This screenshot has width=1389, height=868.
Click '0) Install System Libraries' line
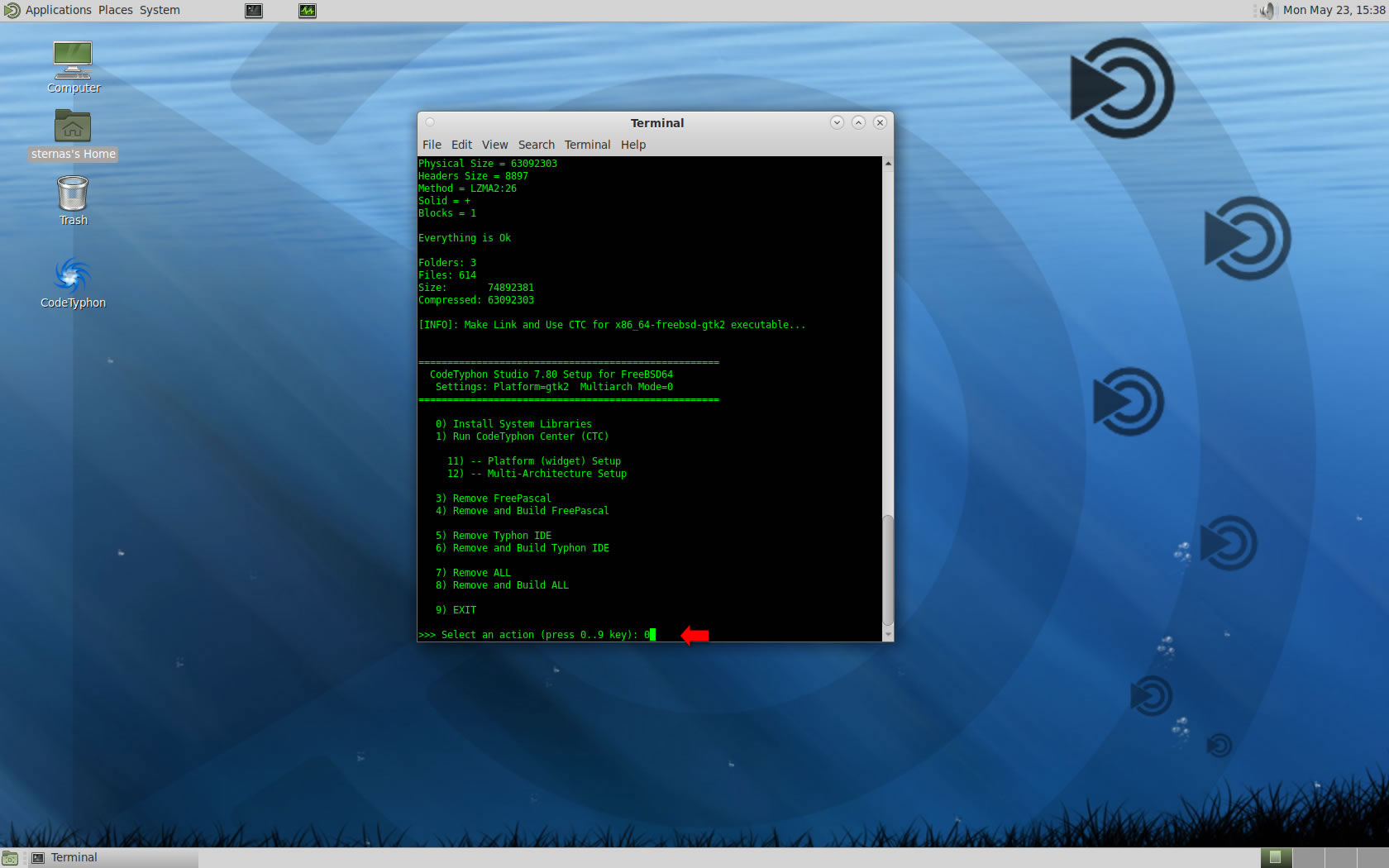tap(513, 424)
